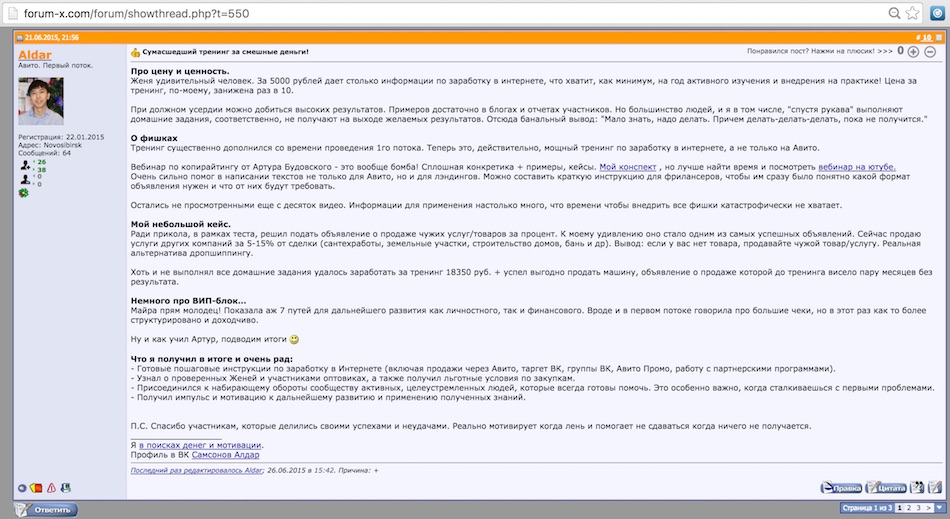Click the small square icon beside post #10
The height and width of the screenshot is (519, 950).
click(939, 38)
